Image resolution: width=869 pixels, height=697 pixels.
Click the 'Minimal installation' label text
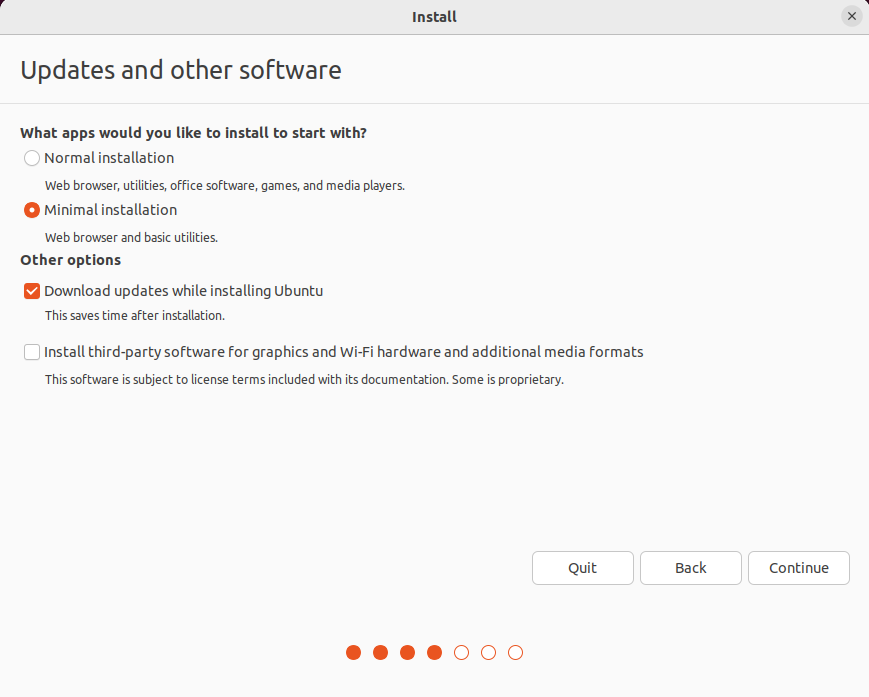111,211
